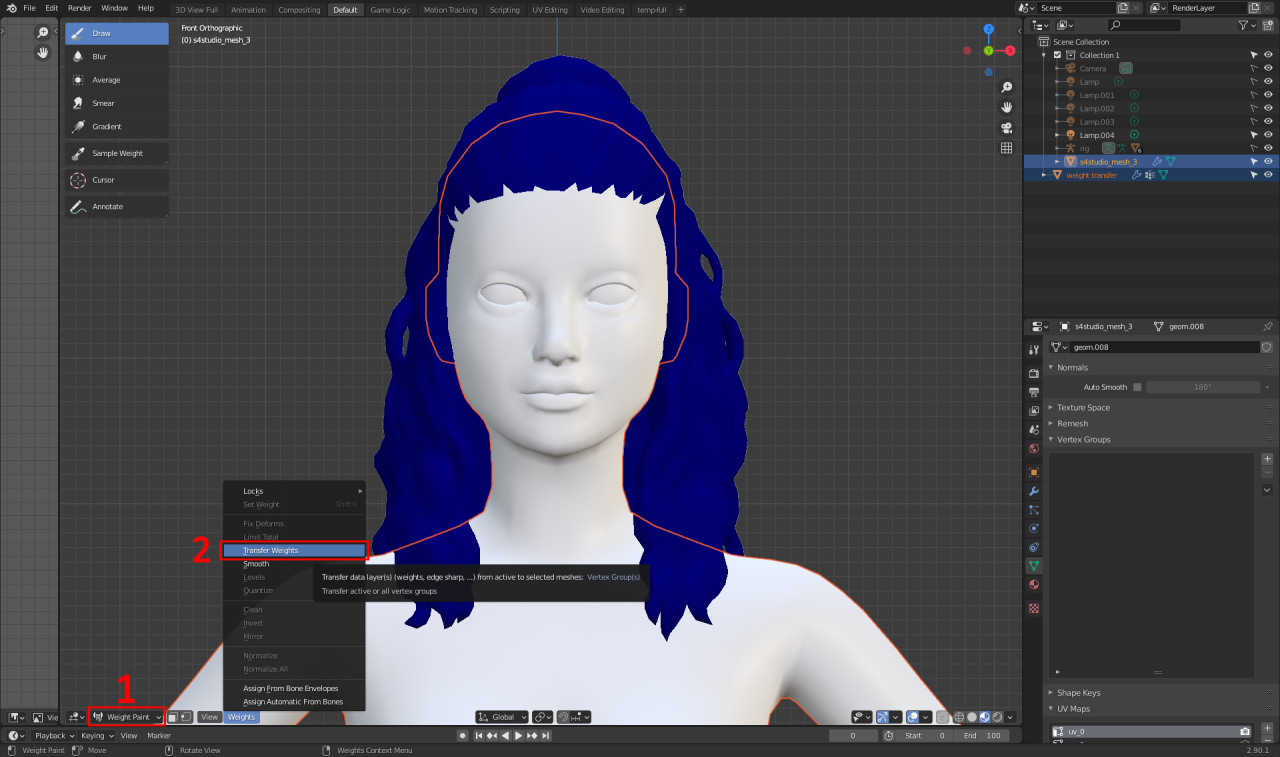Click the viewport camera view icon
1280x757 pixels.
(1007, 127)
